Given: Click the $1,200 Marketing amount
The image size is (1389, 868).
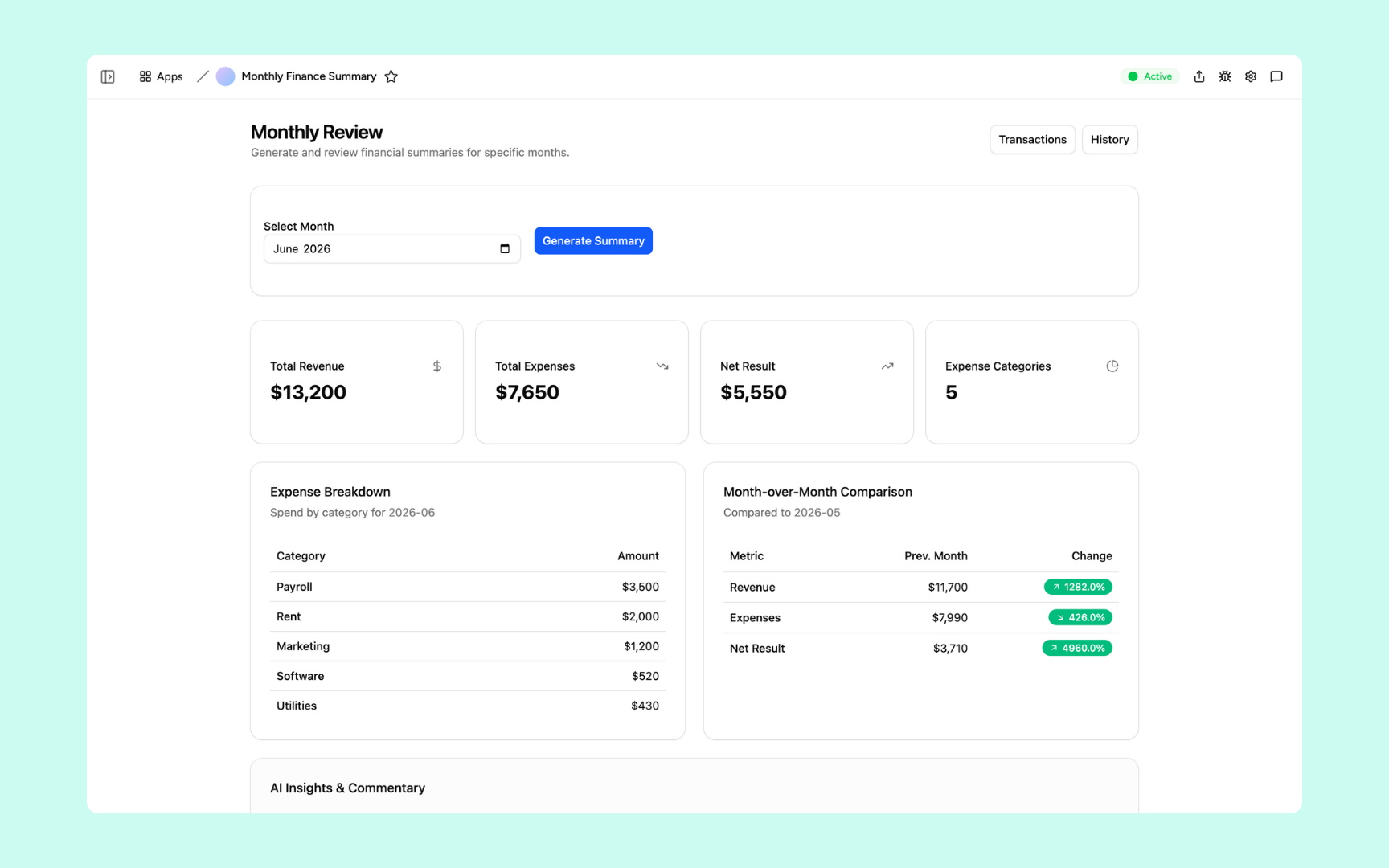Looking at the screenshot, I should [641, 646].
